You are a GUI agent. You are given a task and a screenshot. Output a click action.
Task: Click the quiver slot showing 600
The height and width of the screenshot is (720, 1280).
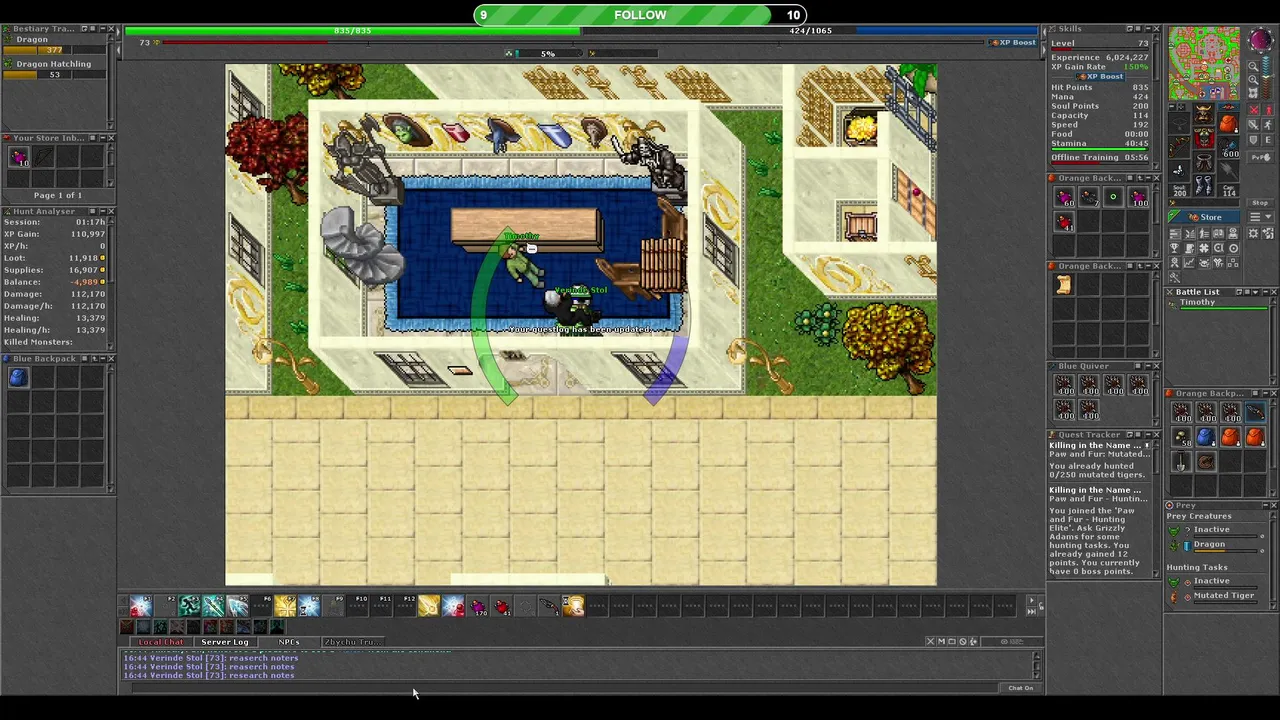pos(1228,149)
